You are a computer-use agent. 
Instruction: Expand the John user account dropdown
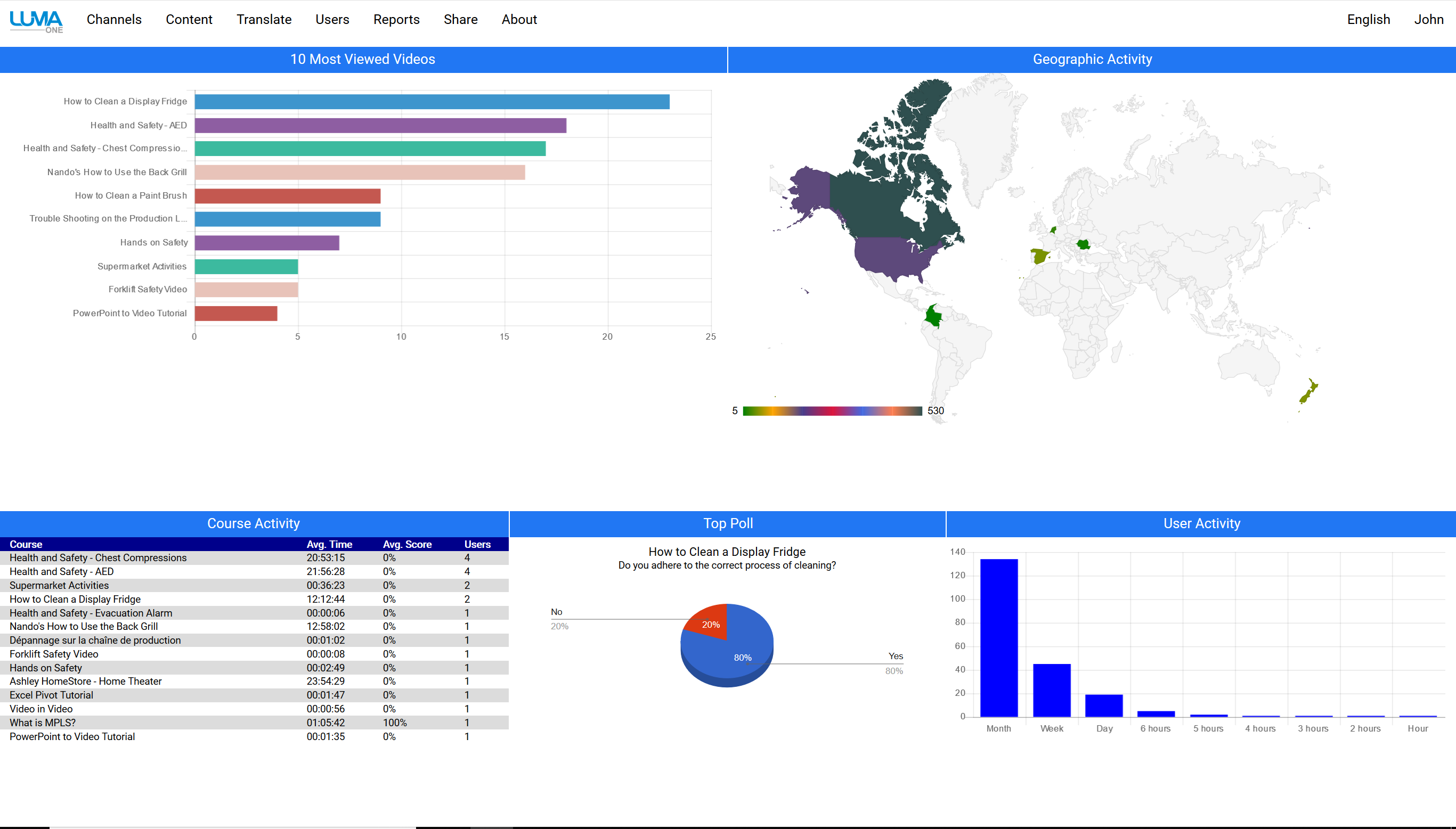tap(1428, 19)
